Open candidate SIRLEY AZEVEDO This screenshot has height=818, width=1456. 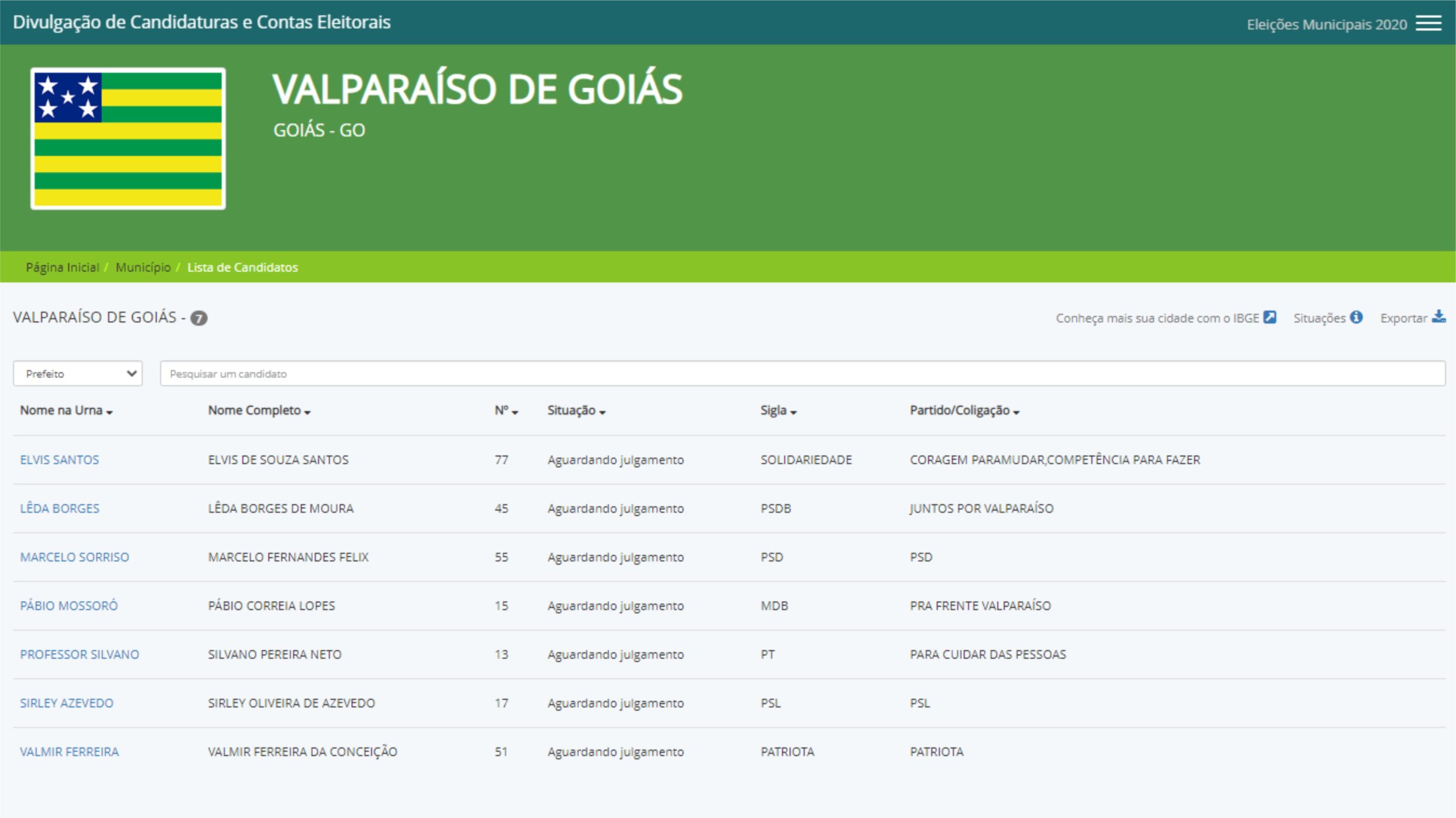(x=67, y=703)
